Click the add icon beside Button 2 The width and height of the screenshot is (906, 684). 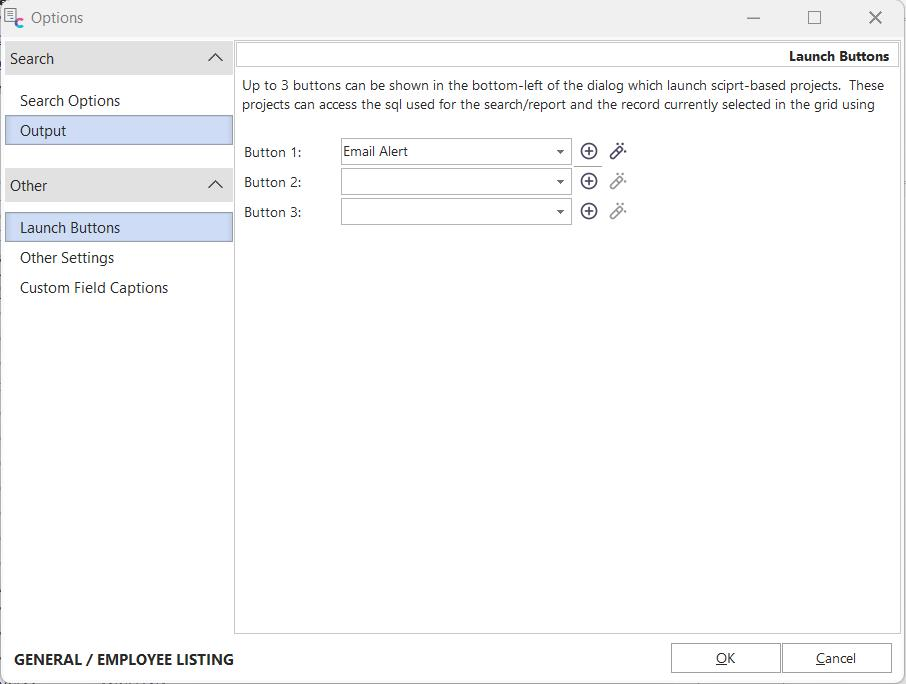point(589,181)
